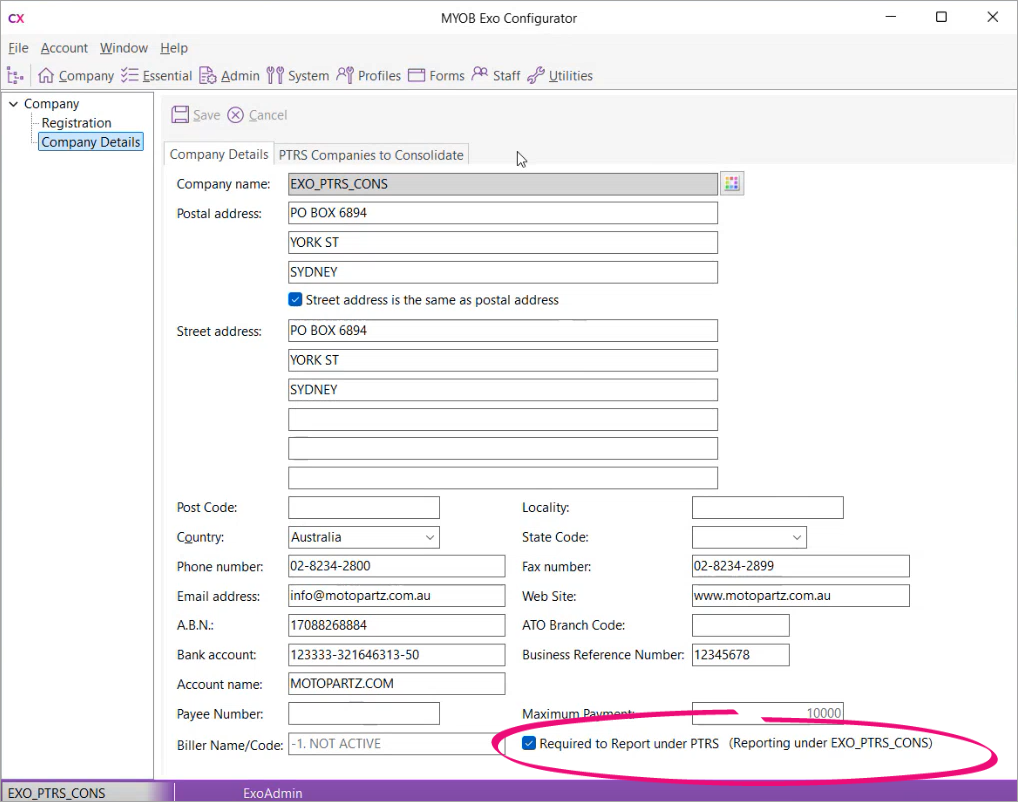This screenshot has width=1018, height=802.
Task: Click ExoAdmin in the status bar
Action: [273, 793]
